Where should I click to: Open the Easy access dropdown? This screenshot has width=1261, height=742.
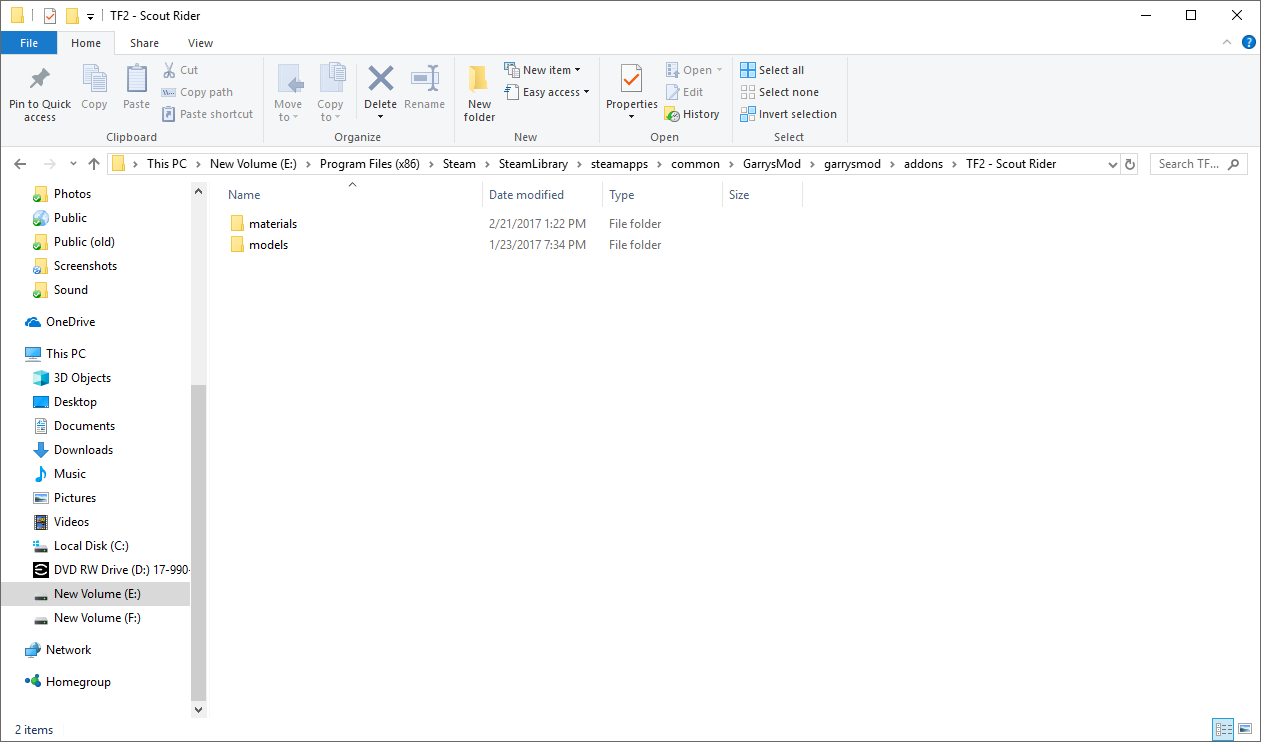547,92
